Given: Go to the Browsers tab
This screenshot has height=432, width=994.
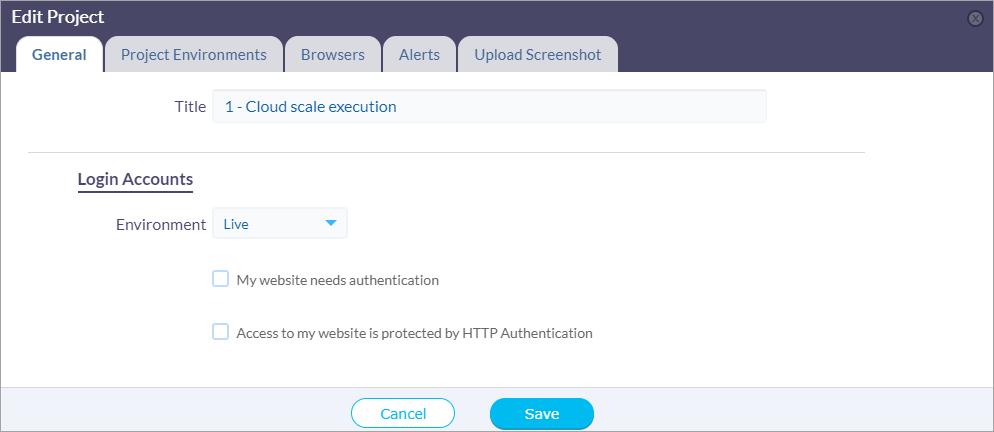Looking at the screenshot, I should 333,55.
